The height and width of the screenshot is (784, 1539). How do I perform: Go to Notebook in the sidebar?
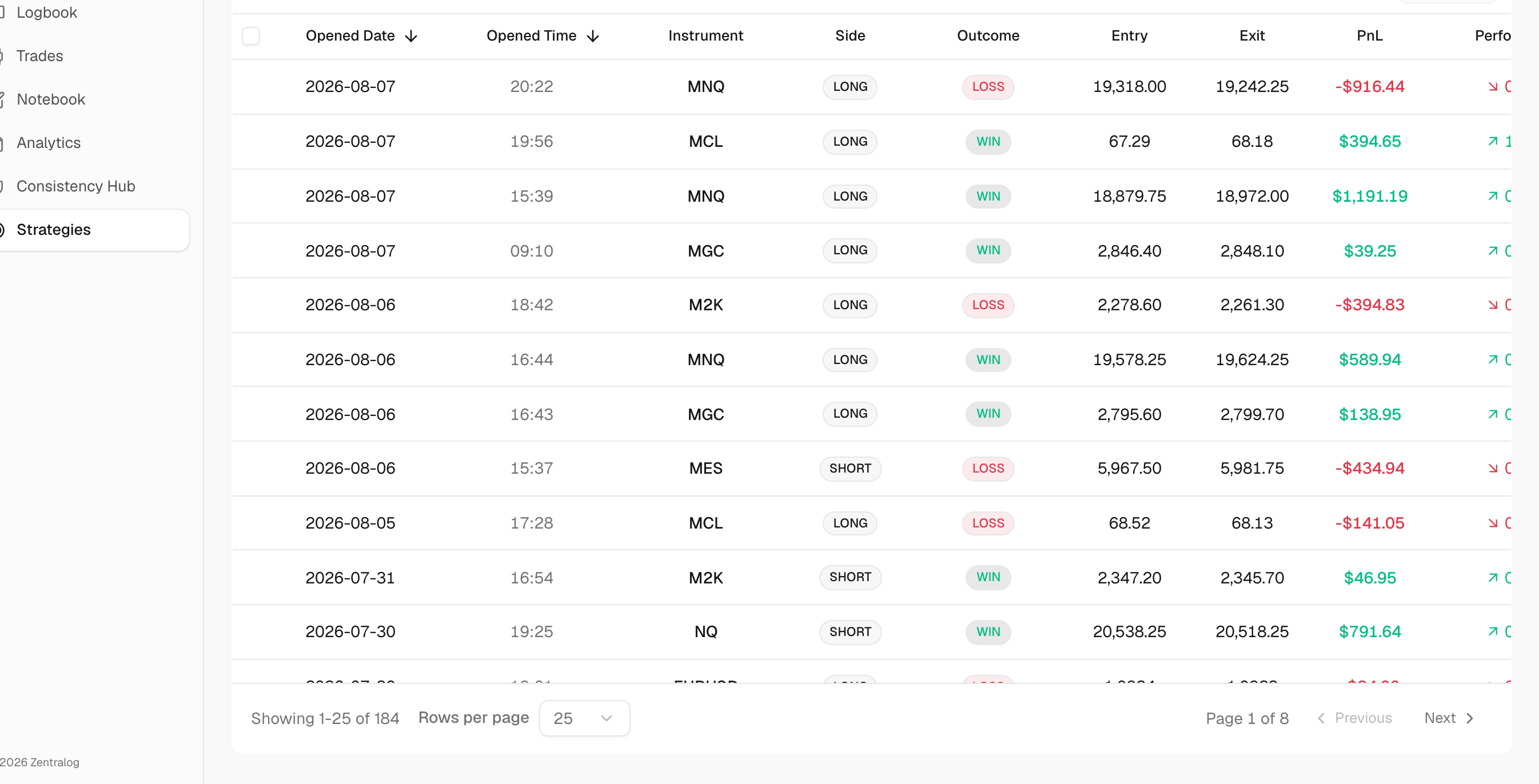tap(51, 99)
